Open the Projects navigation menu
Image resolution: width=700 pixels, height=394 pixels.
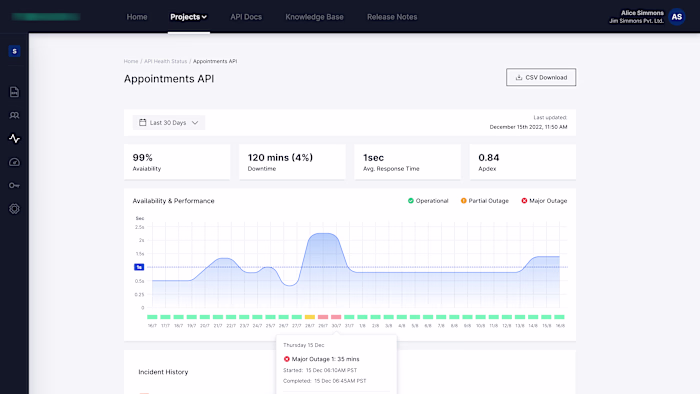tap(188, 17)
